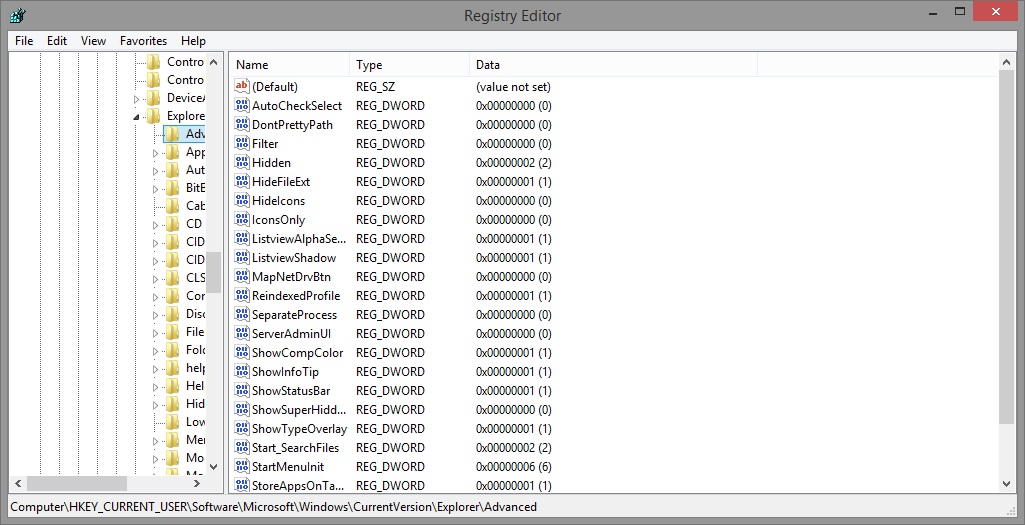1025x525 pixels.
Task: Click the tree pane scroll-left arrow
Action: 18,484
